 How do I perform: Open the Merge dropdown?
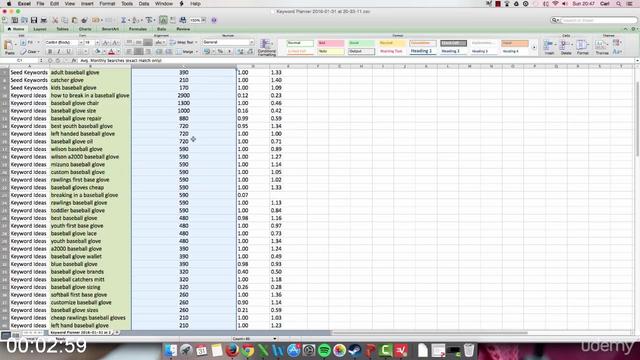pos(188,52)
